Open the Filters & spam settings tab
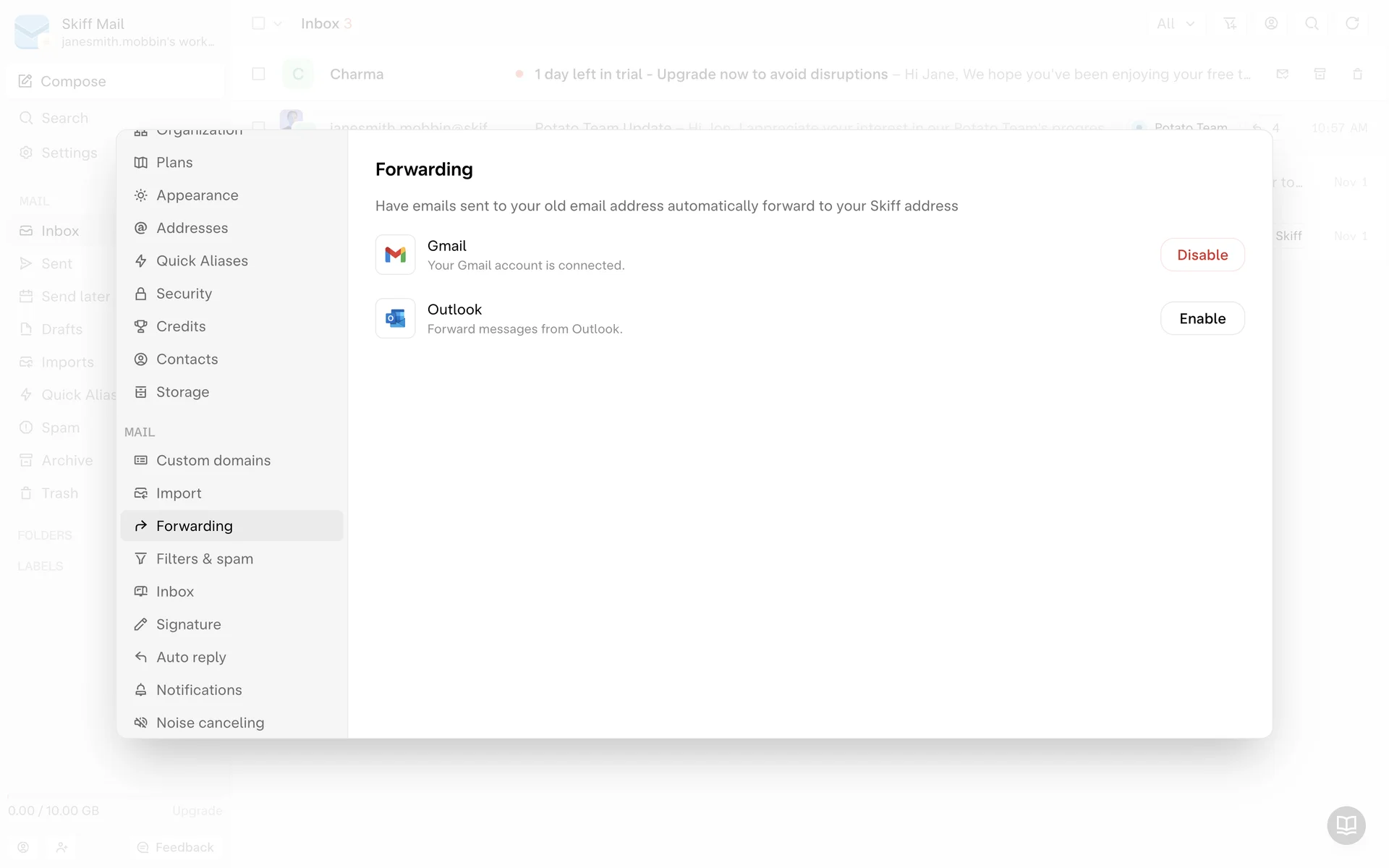The image size is (1389, 868). 205,558
